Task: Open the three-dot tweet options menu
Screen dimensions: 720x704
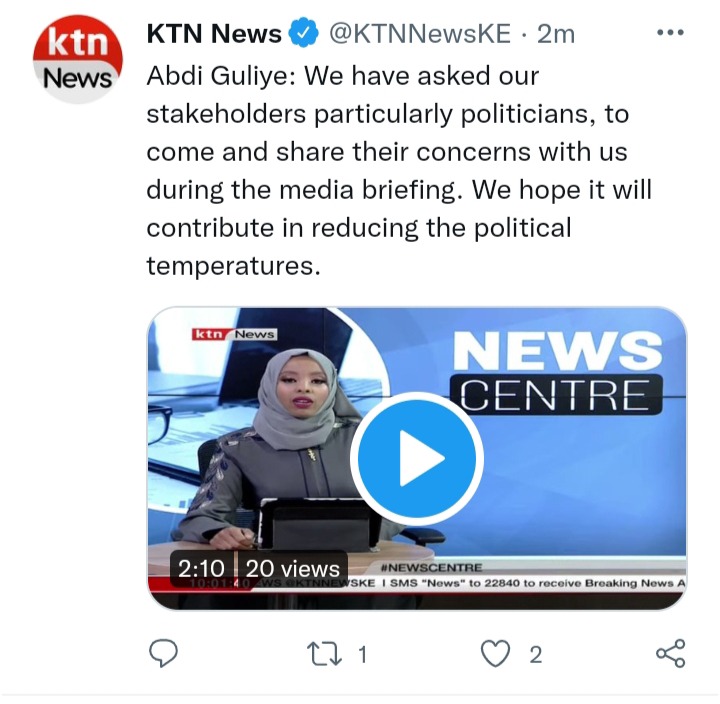Action: pos(670,33)
